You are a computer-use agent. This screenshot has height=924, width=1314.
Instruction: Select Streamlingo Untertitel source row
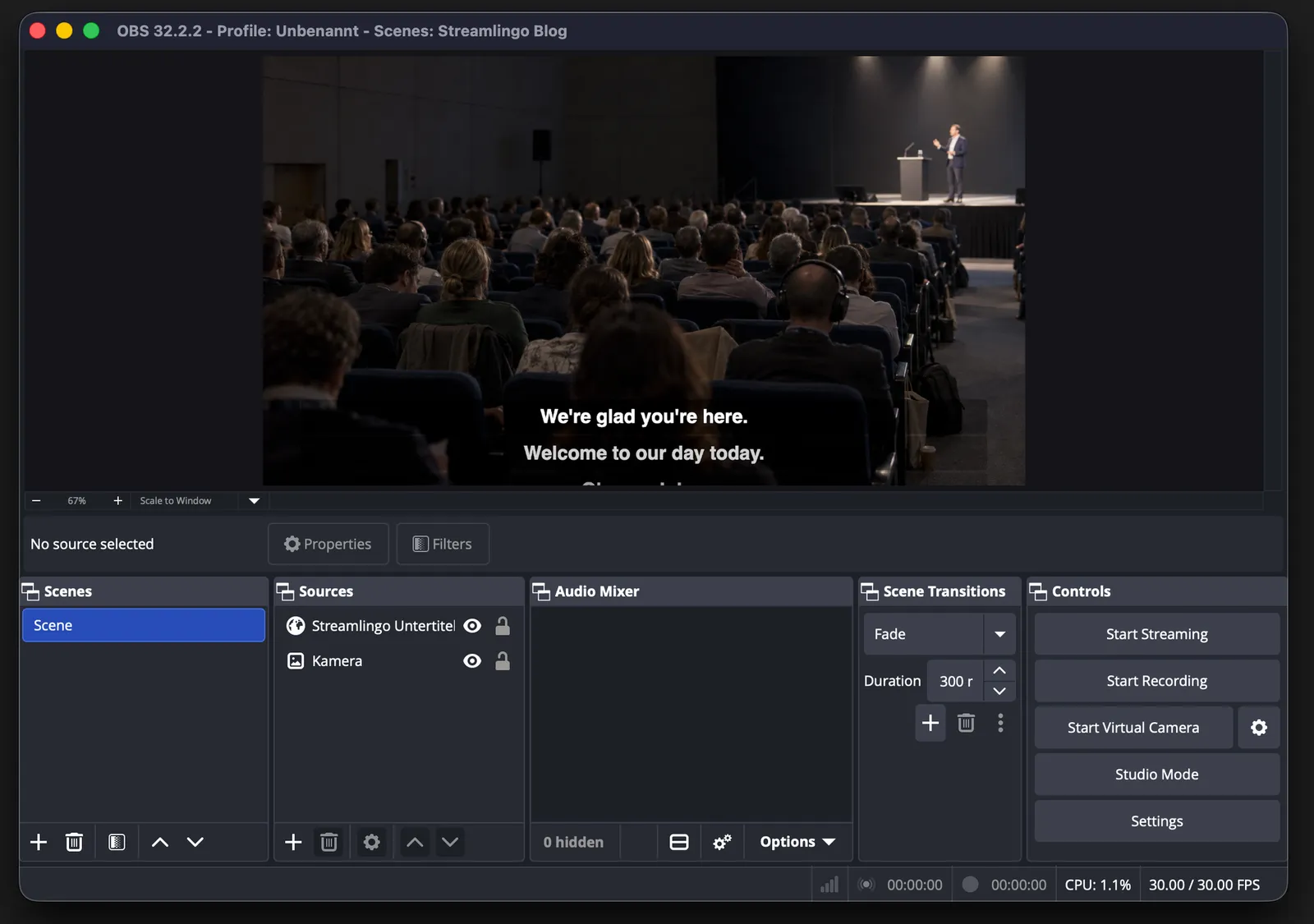[398, 626]
